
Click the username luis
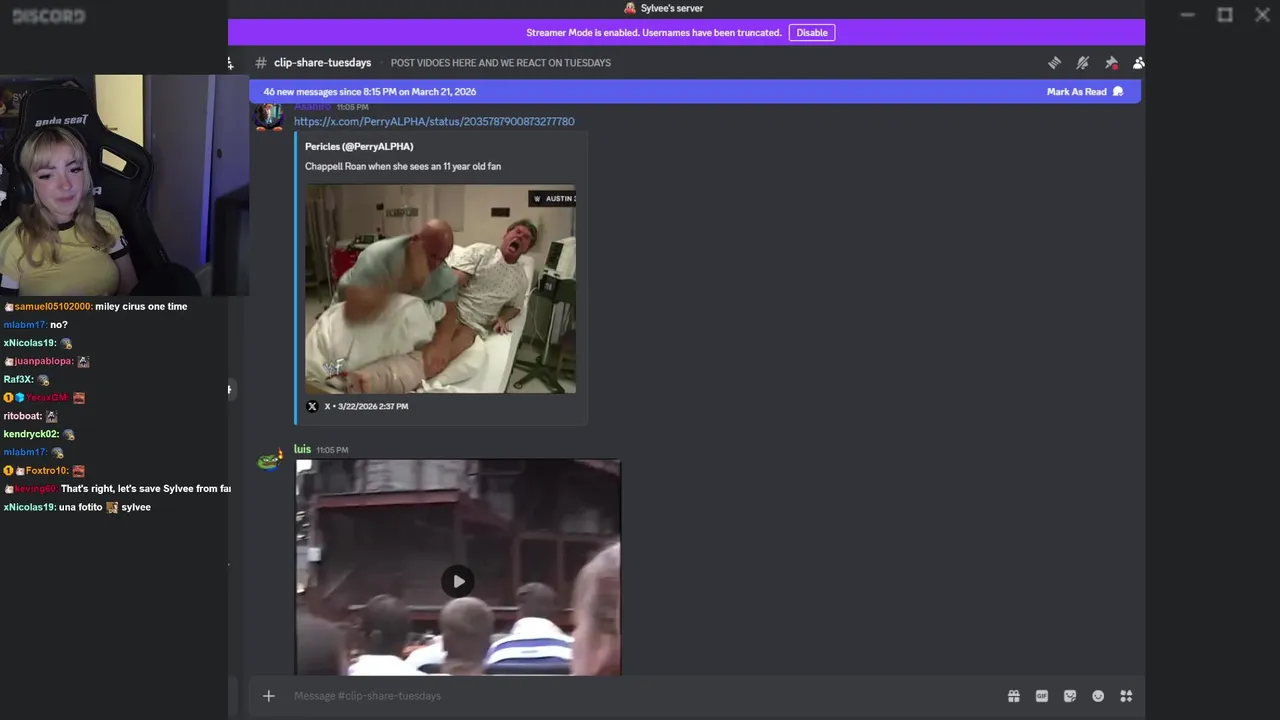click(302, 449)
